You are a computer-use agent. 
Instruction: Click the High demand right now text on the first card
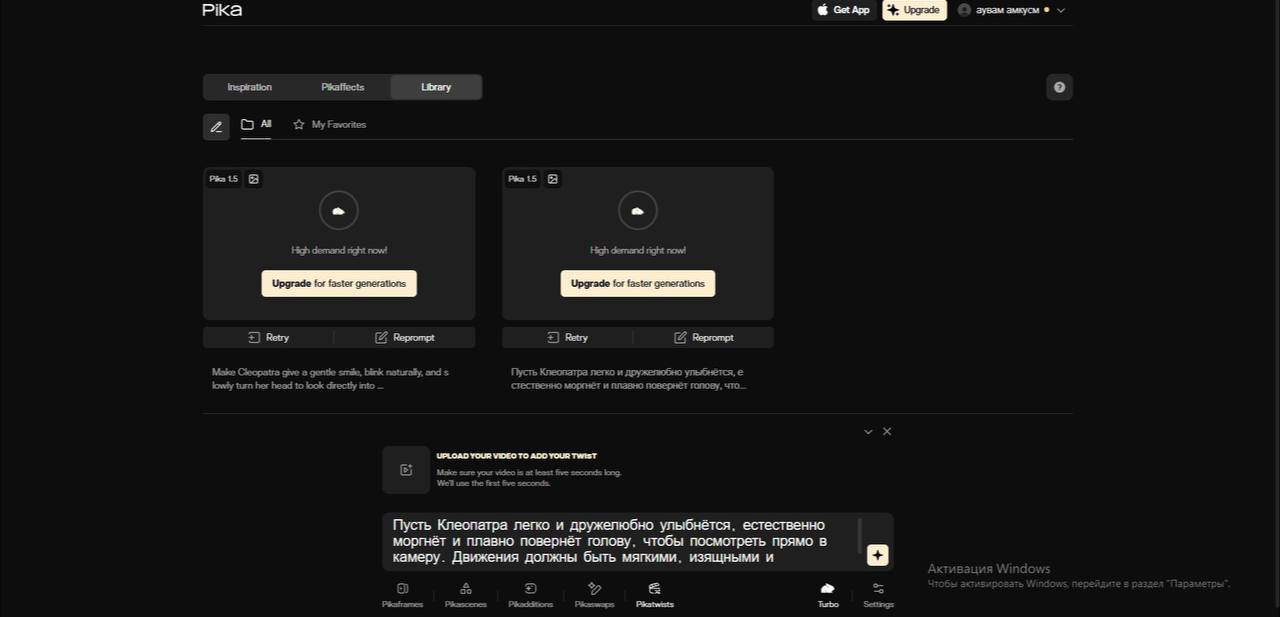(339, 250)
